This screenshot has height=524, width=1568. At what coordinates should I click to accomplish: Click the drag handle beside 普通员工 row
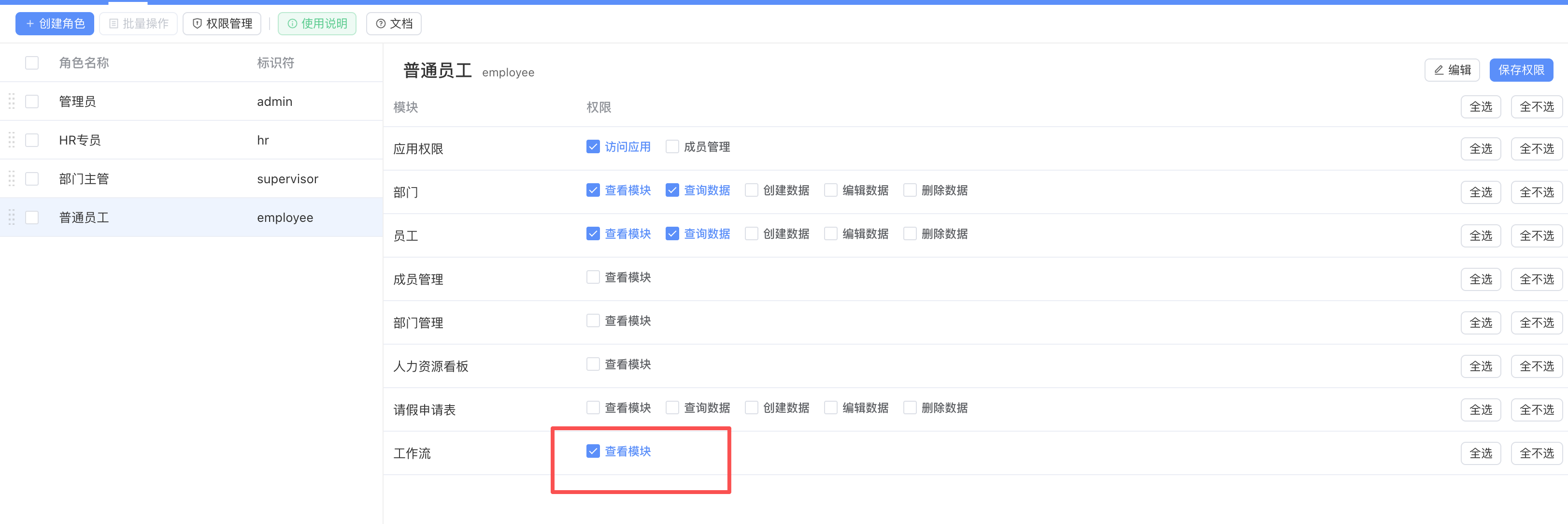pos(12,218)
